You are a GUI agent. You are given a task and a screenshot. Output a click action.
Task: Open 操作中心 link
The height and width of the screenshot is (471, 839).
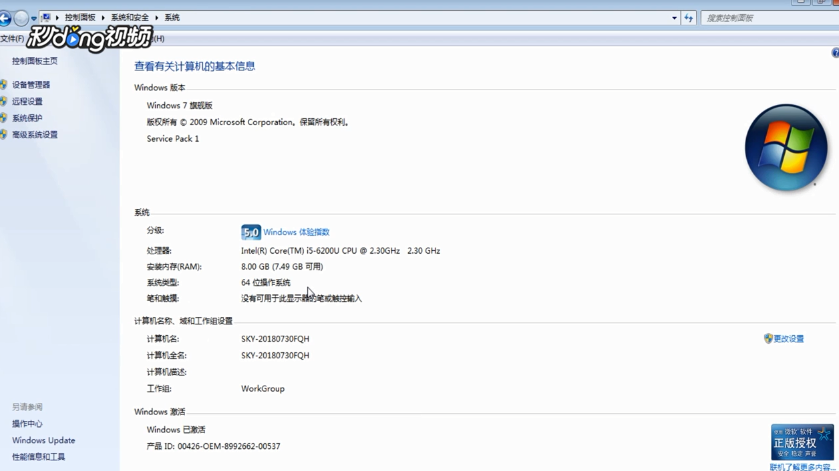(x=27, y=423)
